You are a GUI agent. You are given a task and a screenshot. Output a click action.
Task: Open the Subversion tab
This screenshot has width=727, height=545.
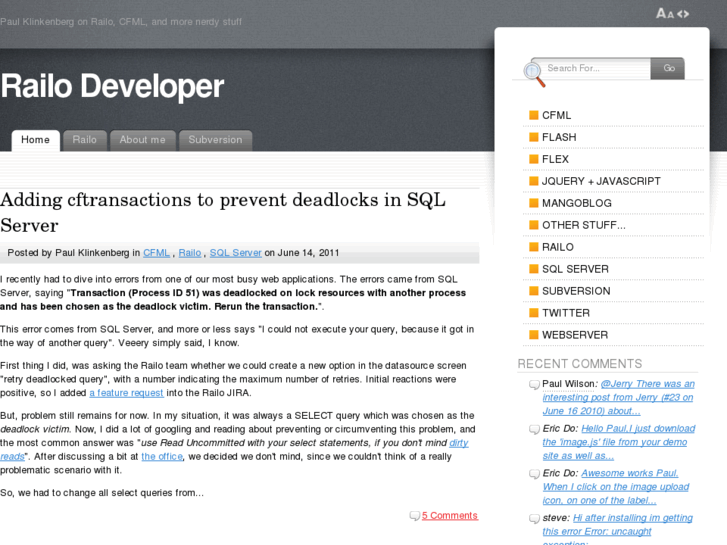[215, 140]
